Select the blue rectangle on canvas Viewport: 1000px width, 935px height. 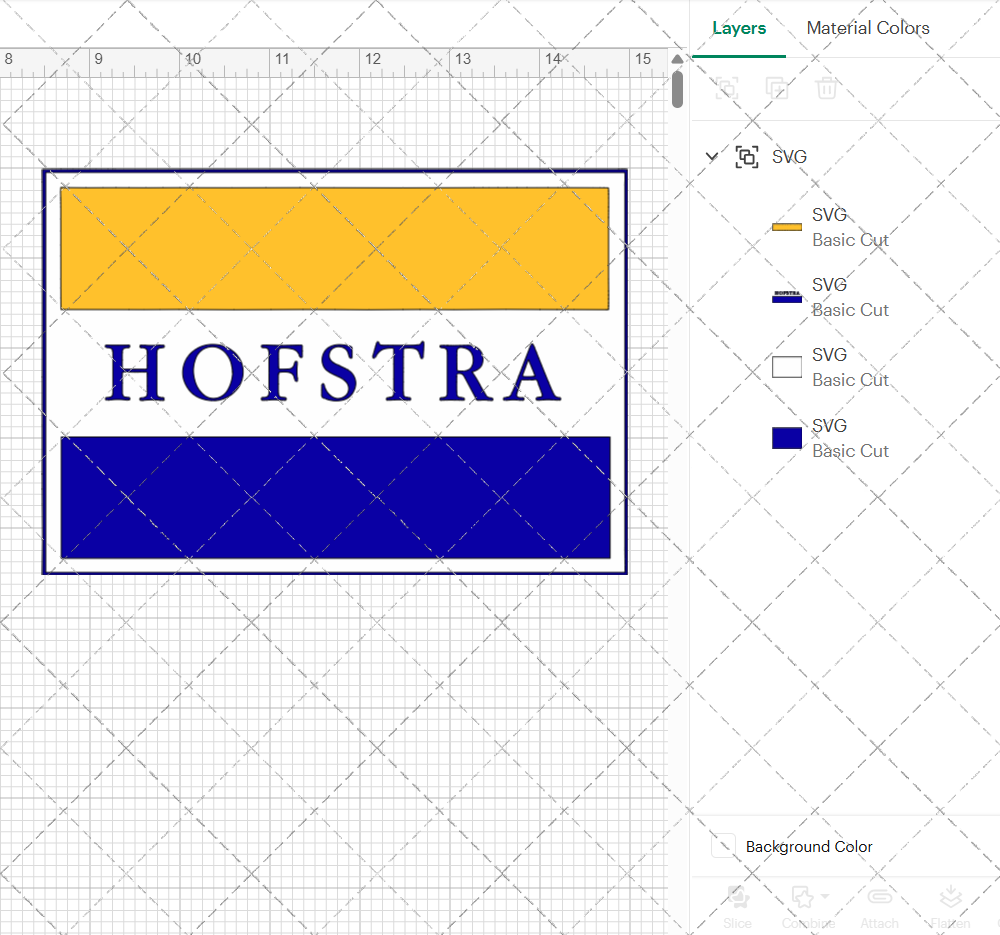(335, 497)
